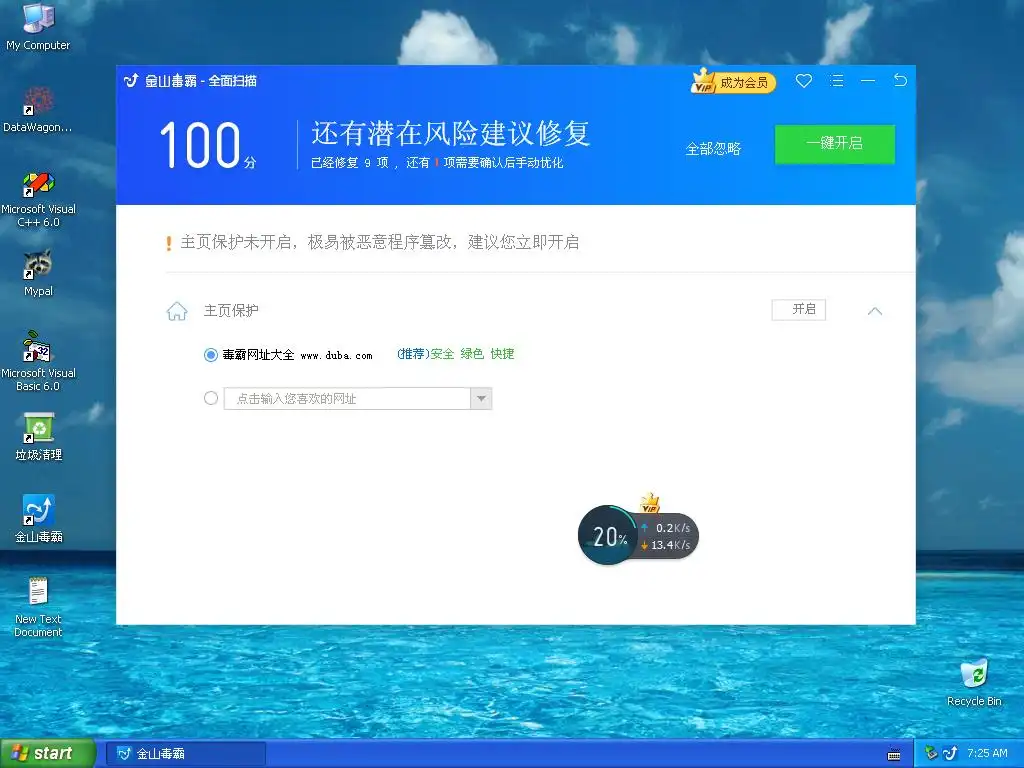This screenshot has height=768, width=1024.
Task: Click the orange exclamation warning icon
Action: point(168,243)
